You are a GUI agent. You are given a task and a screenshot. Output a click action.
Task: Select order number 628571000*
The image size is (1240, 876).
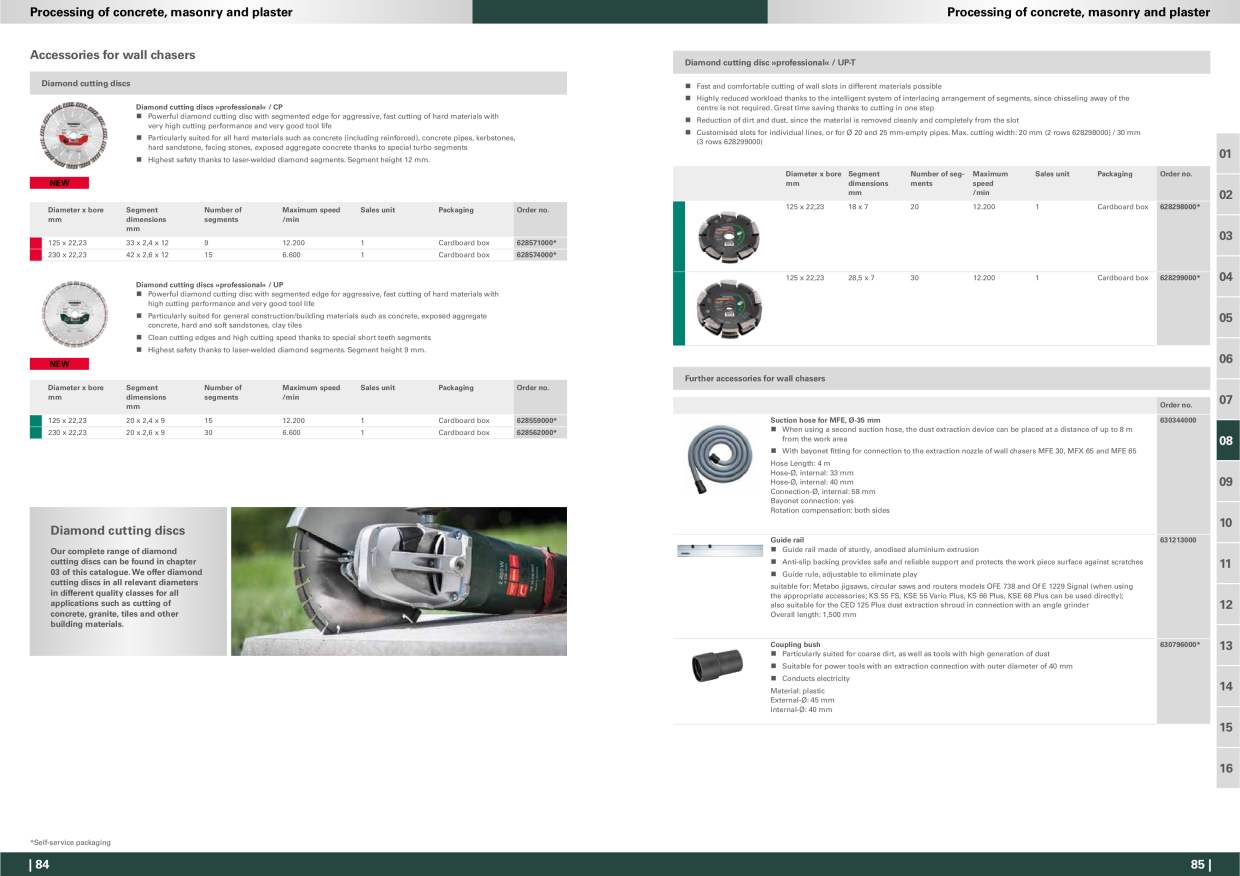[536, 243]
